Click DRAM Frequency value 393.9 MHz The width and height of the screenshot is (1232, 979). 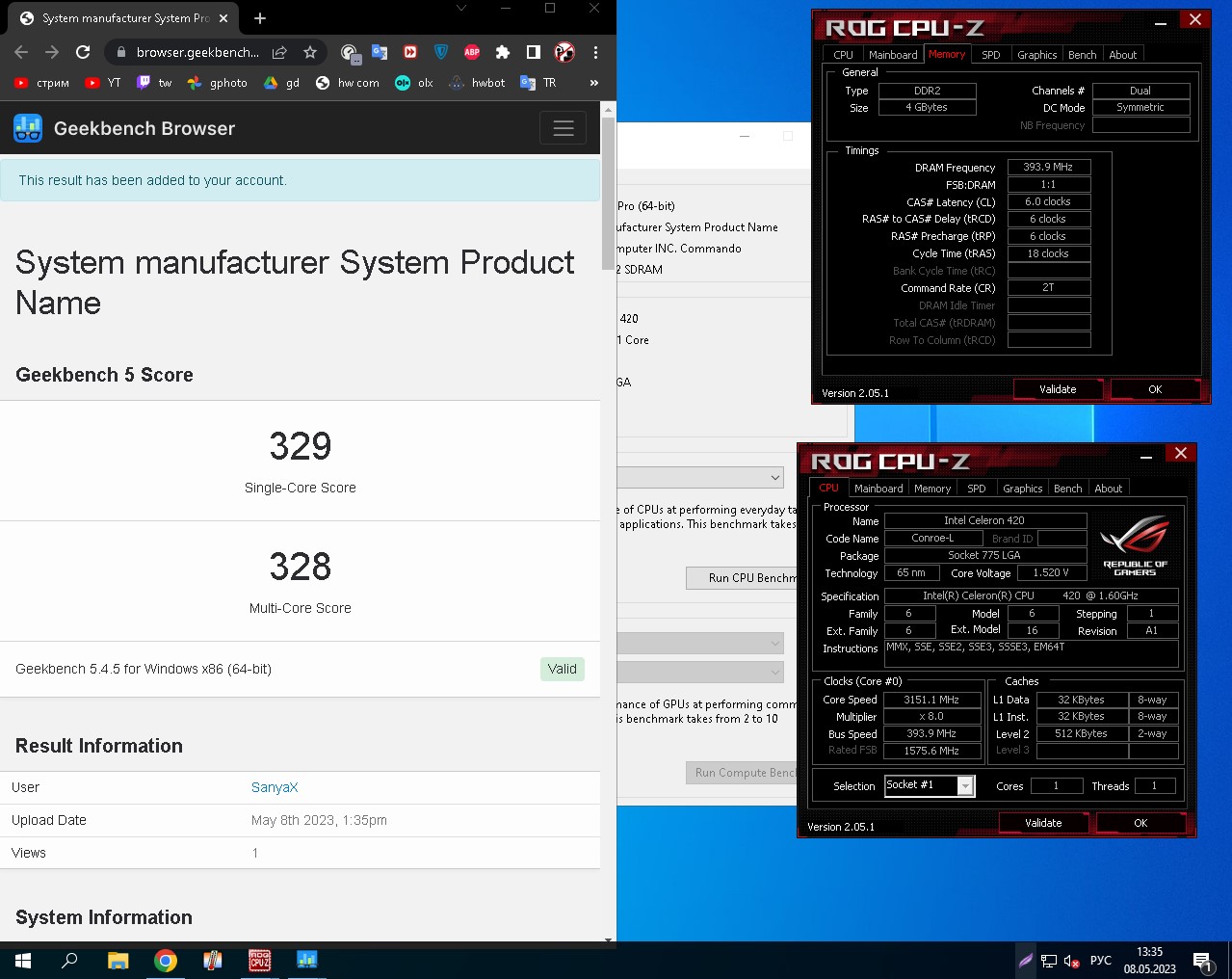[x=1048, y=167]
